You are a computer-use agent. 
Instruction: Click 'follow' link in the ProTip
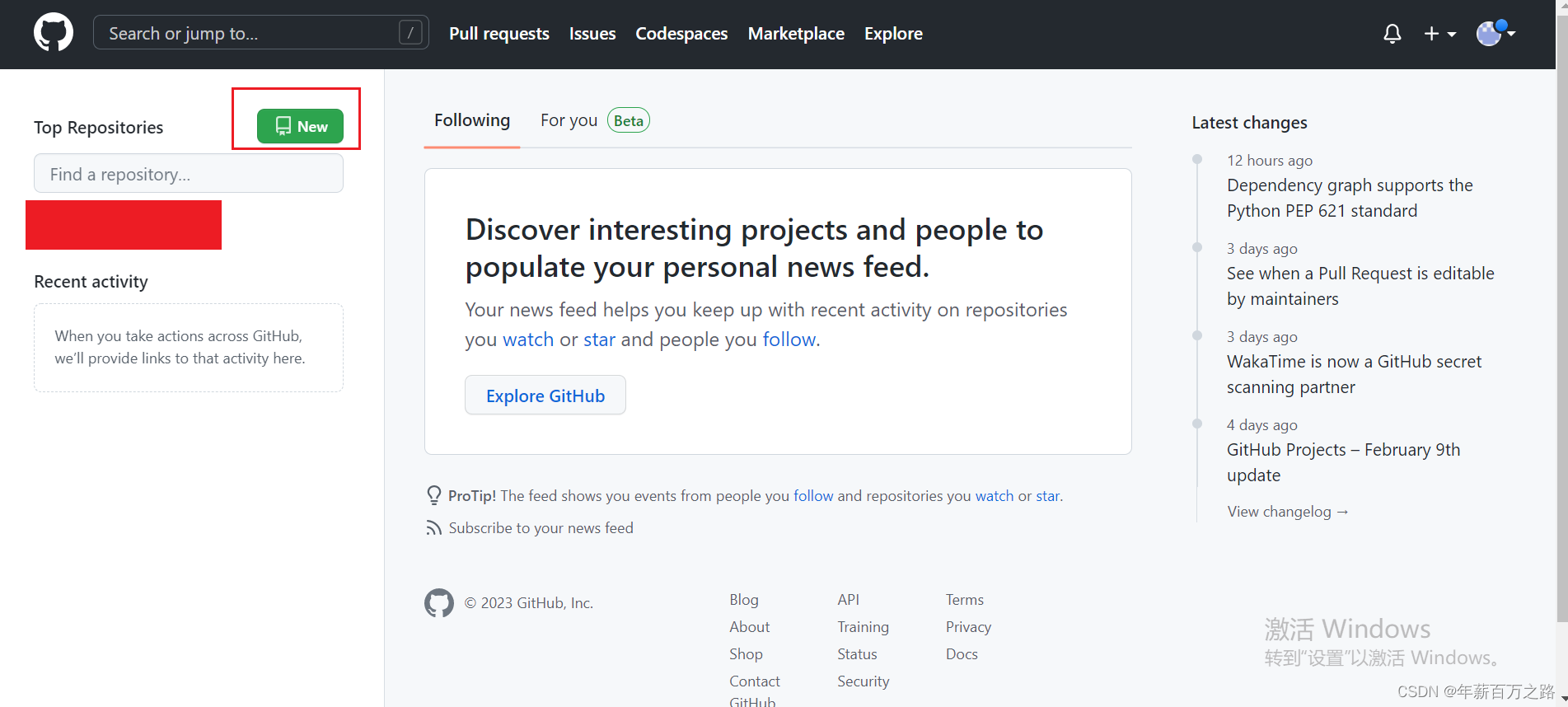coord(813,496)
